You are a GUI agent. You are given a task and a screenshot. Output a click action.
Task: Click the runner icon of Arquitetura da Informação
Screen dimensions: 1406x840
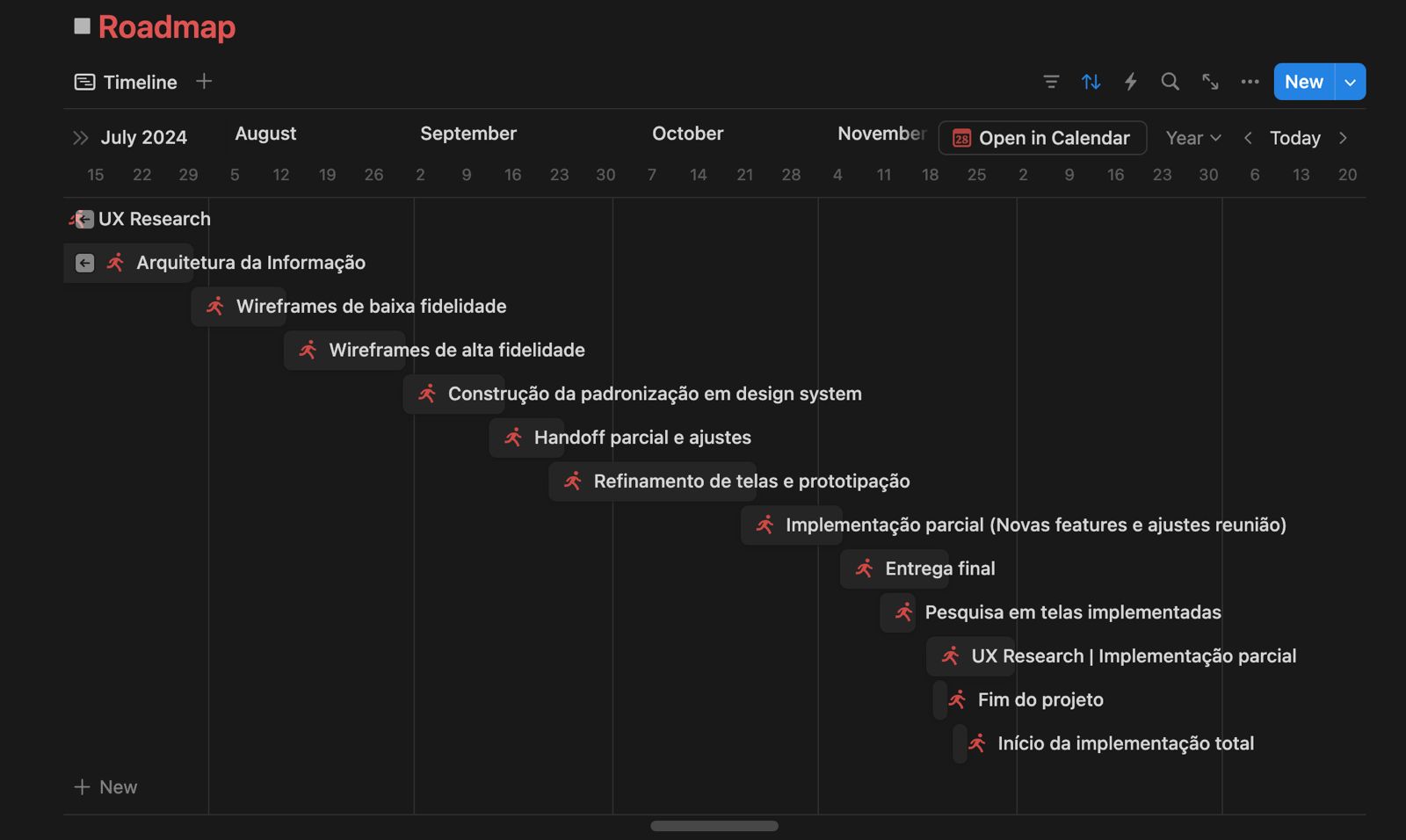tap(115, 263)
